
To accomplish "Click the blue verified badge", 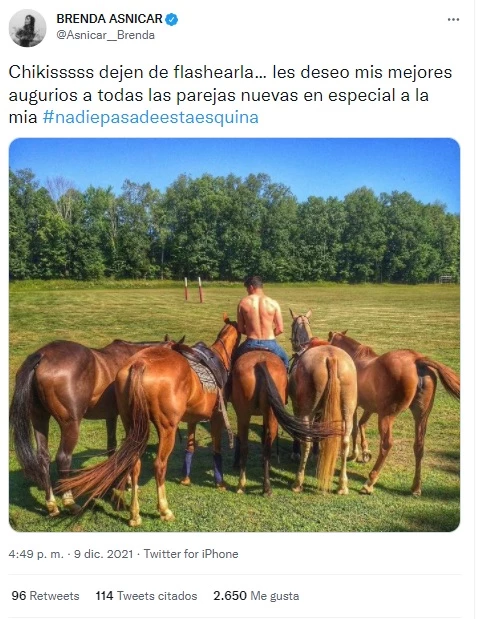I will [x=171, y=19].
